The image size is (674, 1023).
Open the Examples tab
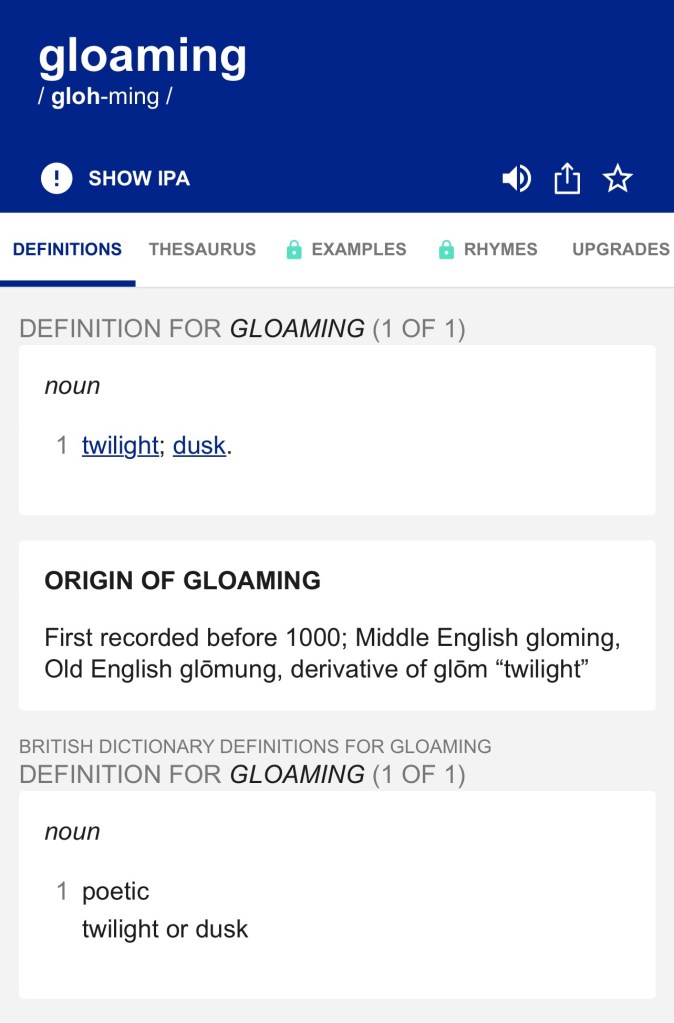[x=358, y=250]
